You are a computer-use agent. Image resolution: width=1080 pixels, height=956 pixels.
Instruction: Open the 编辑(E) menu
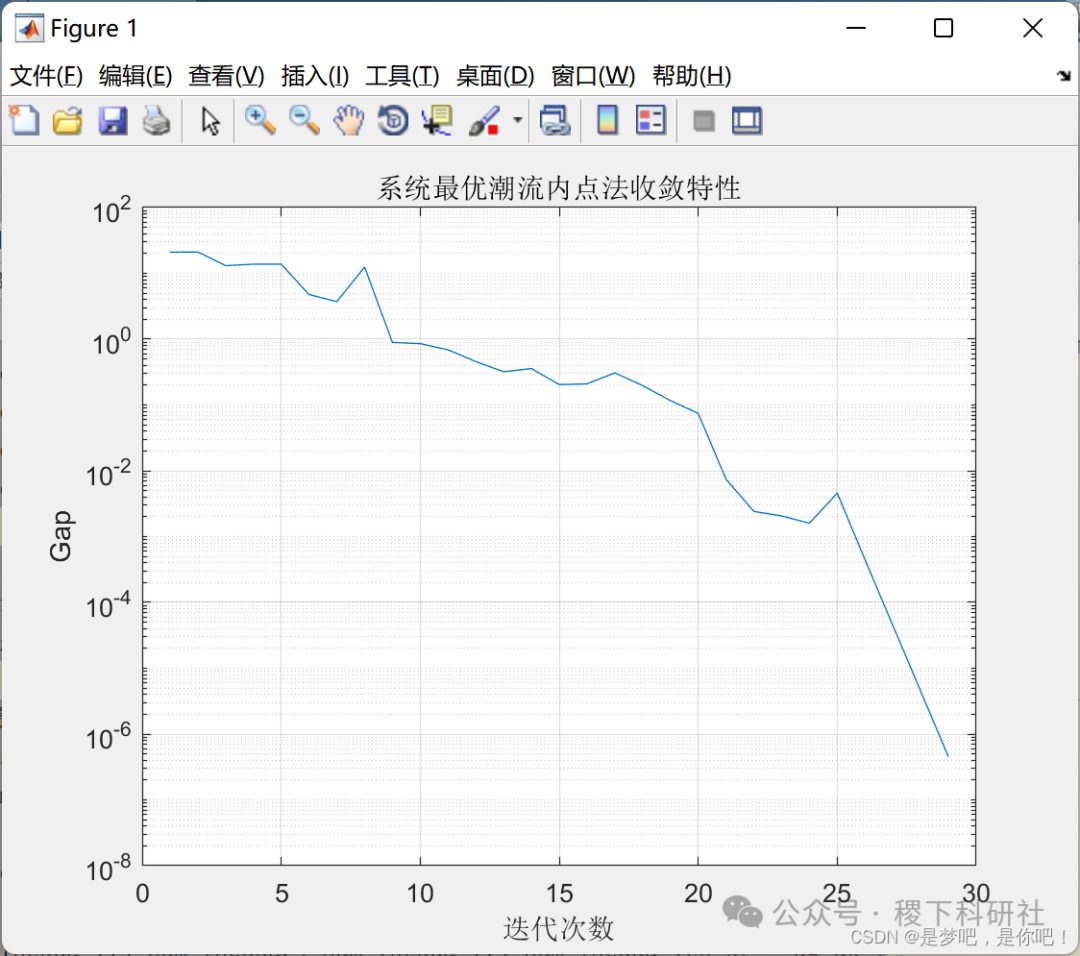point(135,76)
